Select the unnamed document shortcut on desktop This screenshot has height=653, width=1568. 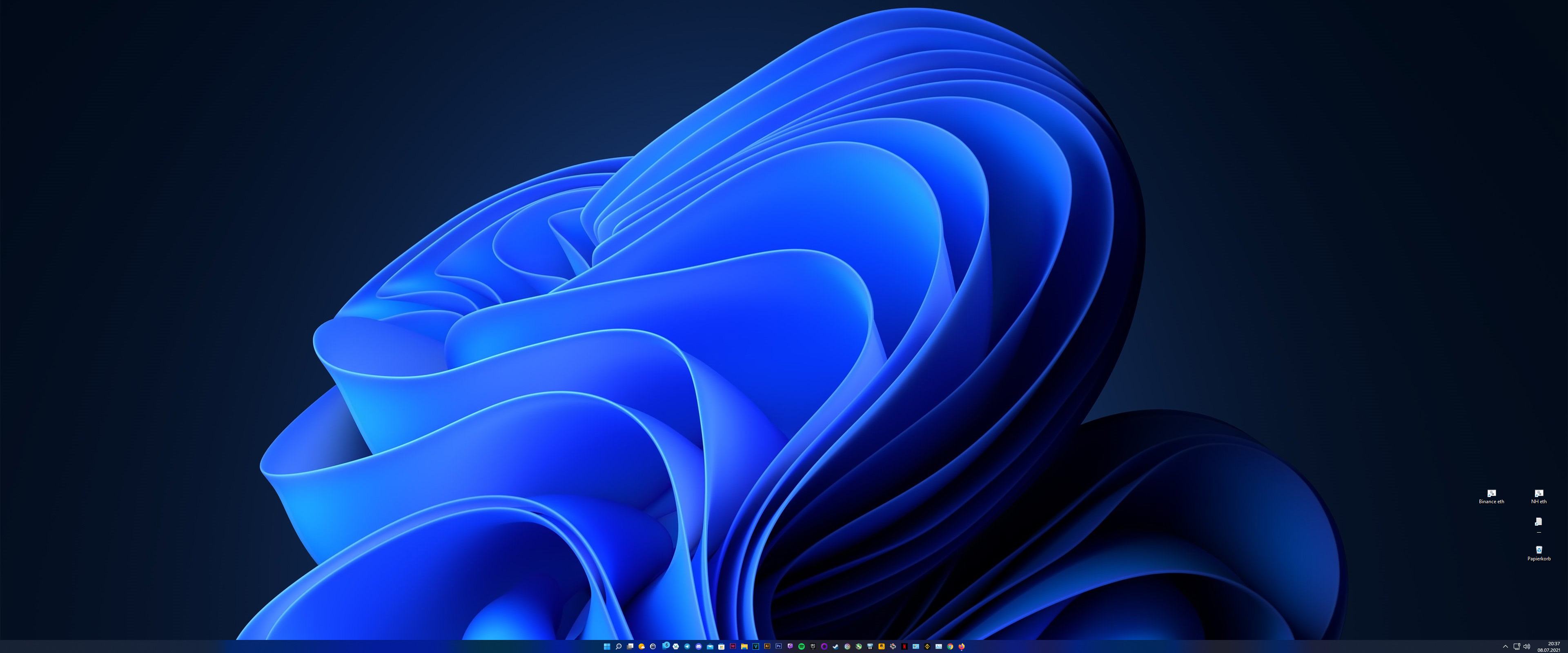pos(1539,524)
